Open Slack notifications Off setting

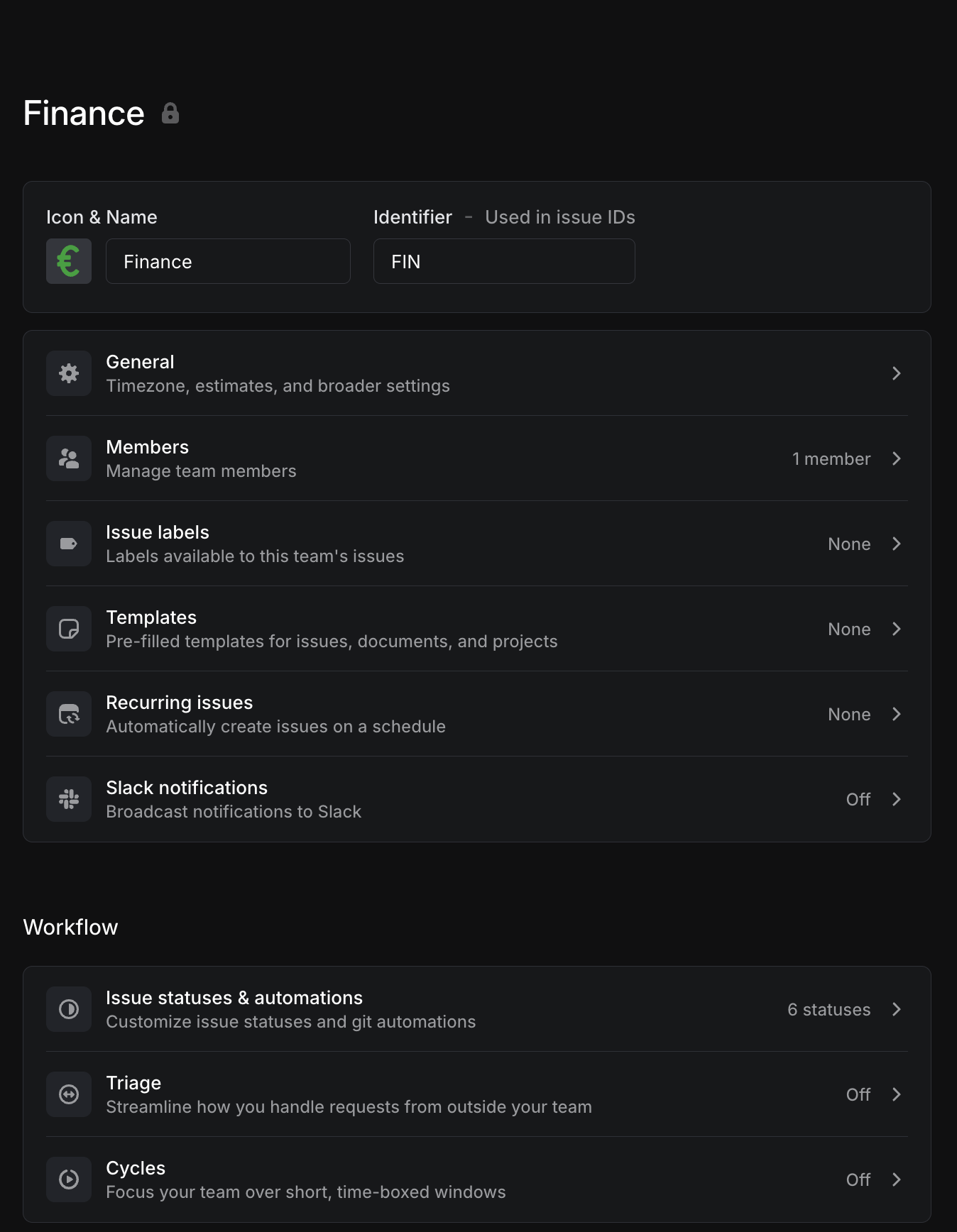coord(858,799)
